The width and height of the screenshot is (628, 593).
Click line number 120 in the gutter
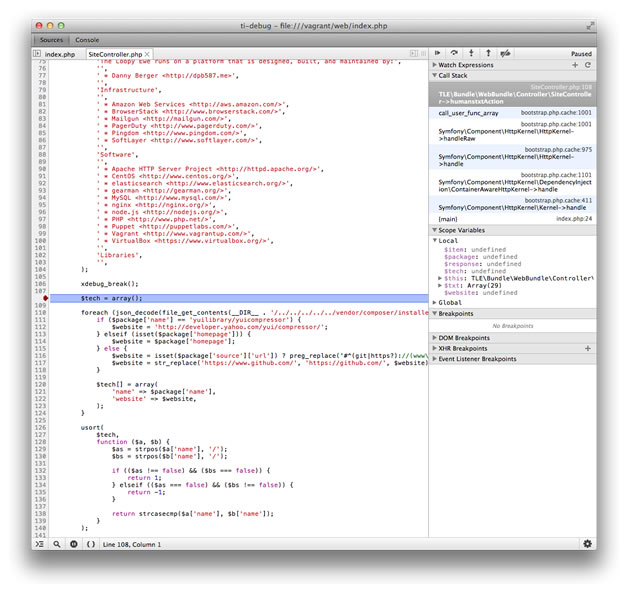coord(41,383)
